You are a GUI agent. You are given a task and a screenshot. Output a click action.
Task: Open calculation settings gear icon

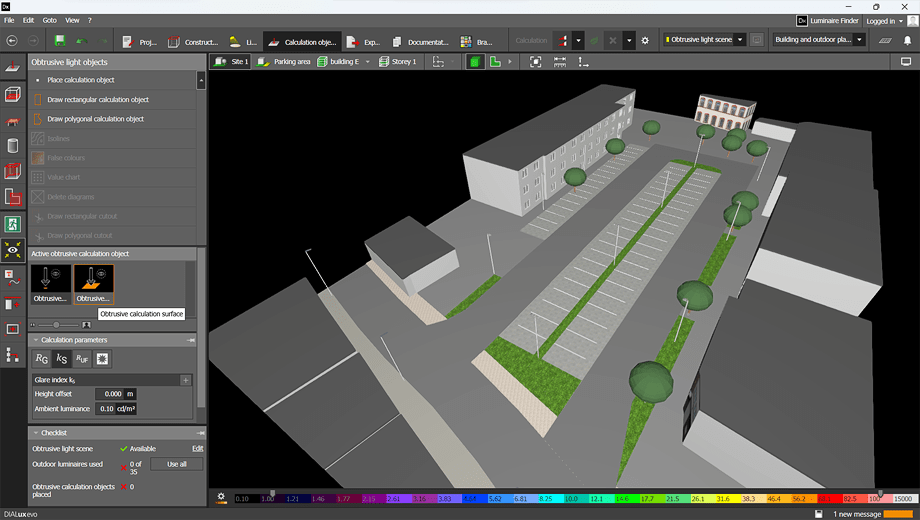(x=645, y=41)
